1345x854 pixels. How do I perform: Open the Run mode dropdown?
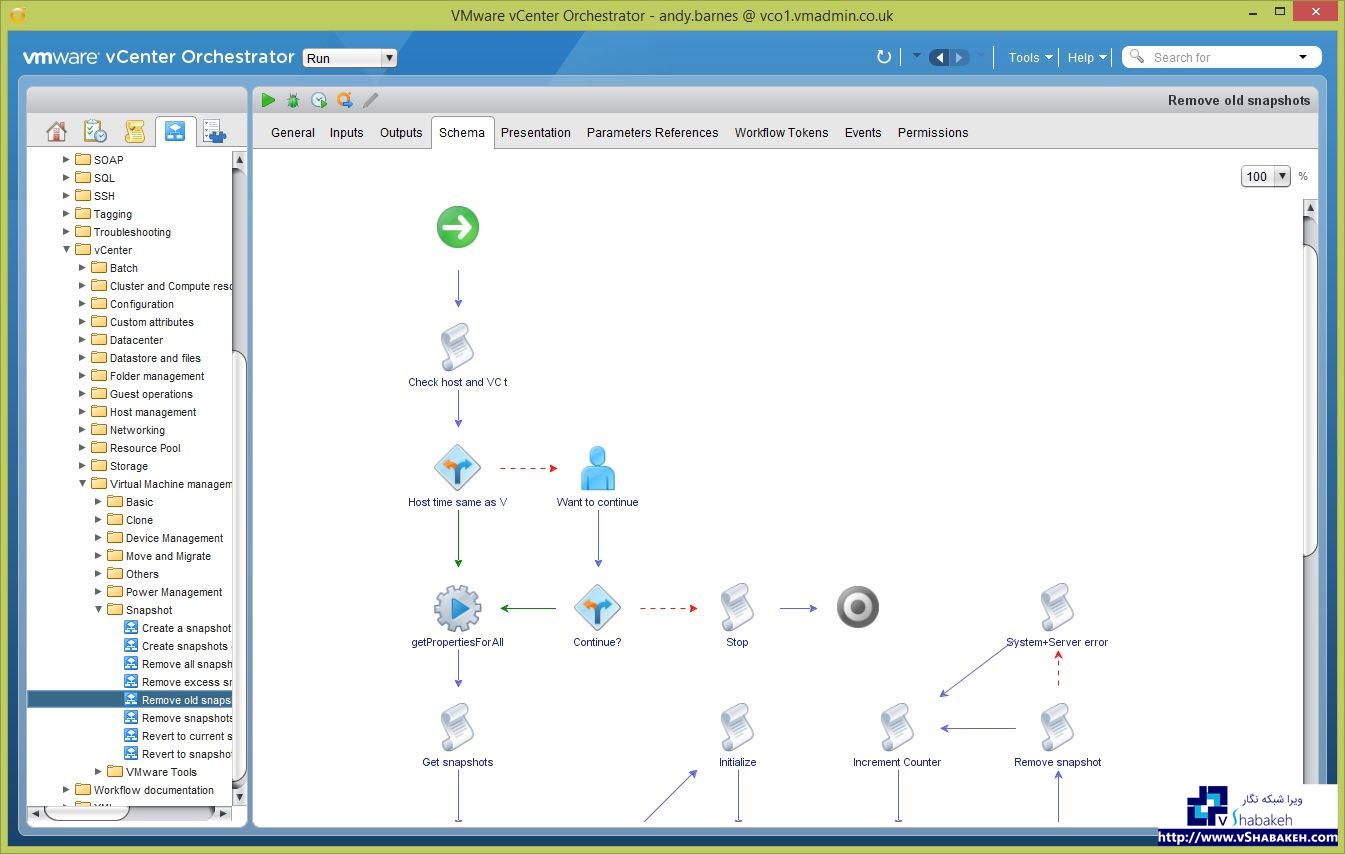pos(350,58)
